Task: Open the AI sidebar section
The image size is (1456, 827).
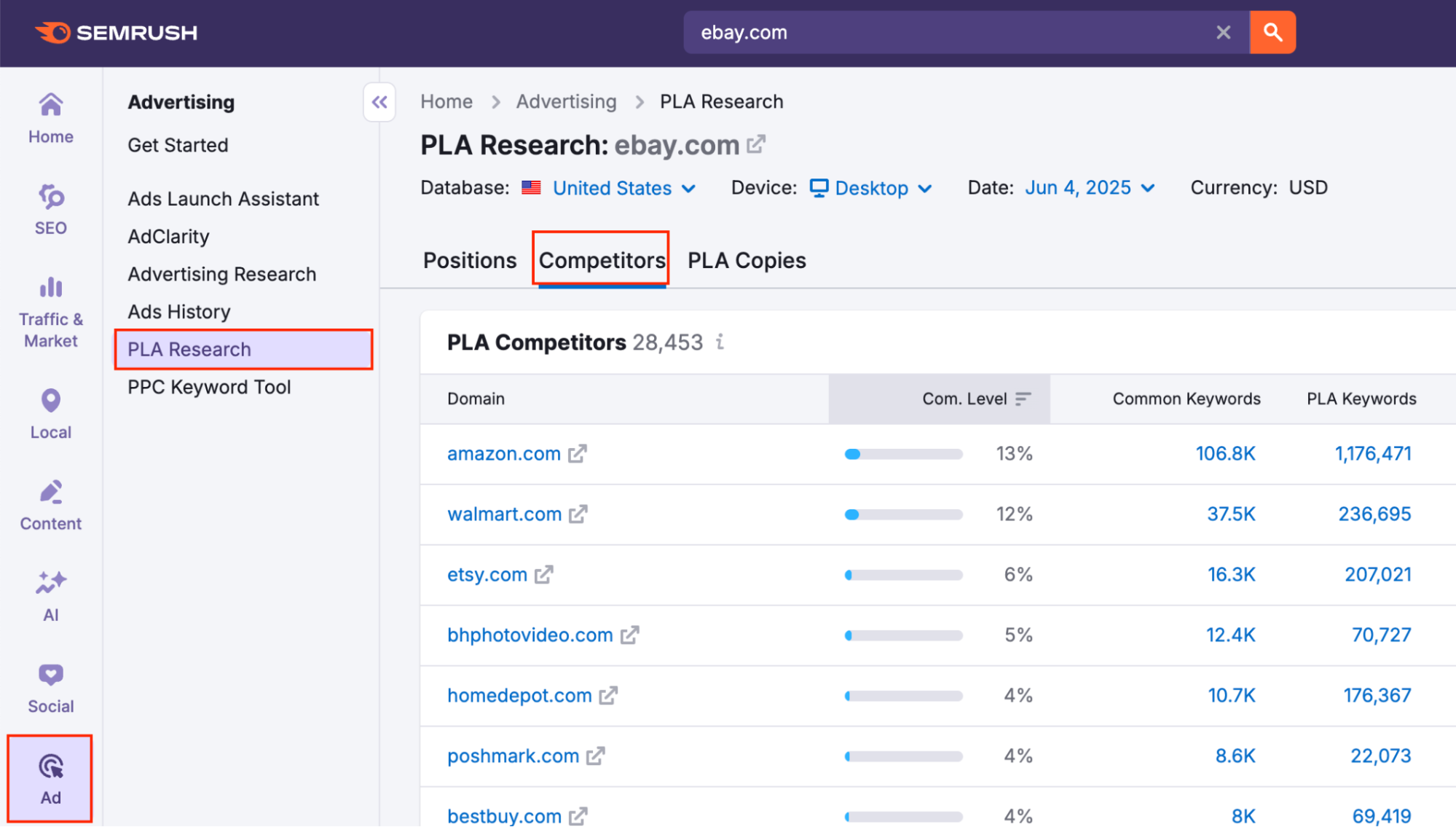Action: (50, 596)
